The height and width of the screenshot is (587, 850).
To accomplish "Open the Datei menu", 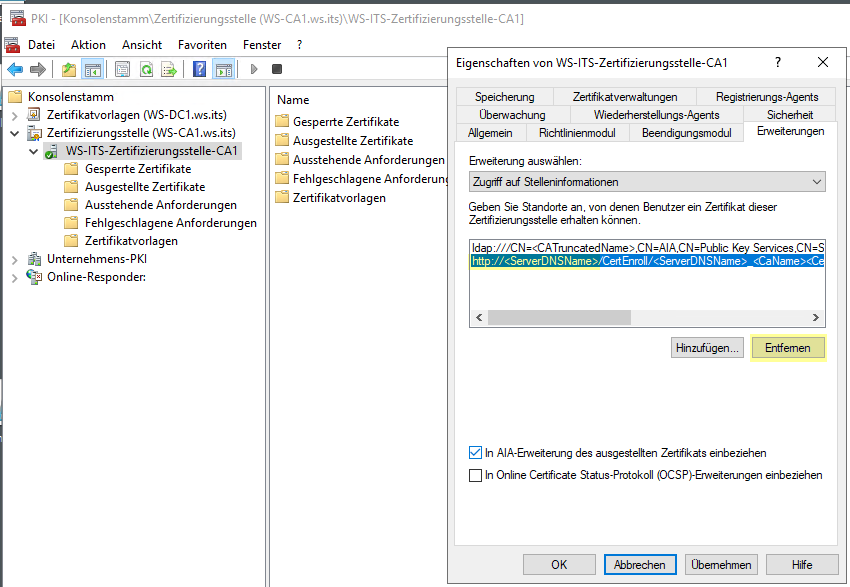I will (42, 45).
